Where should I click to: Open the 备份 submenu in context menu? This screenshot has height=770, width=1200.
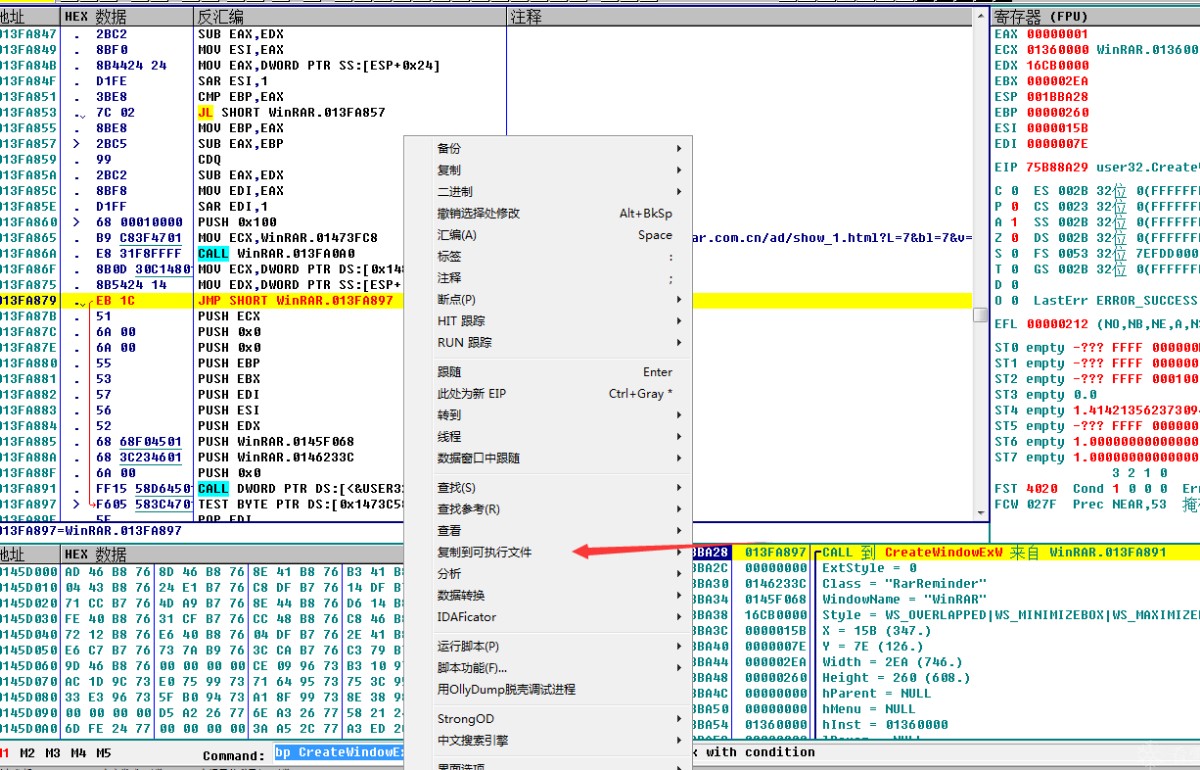click(x=548, y=148)
